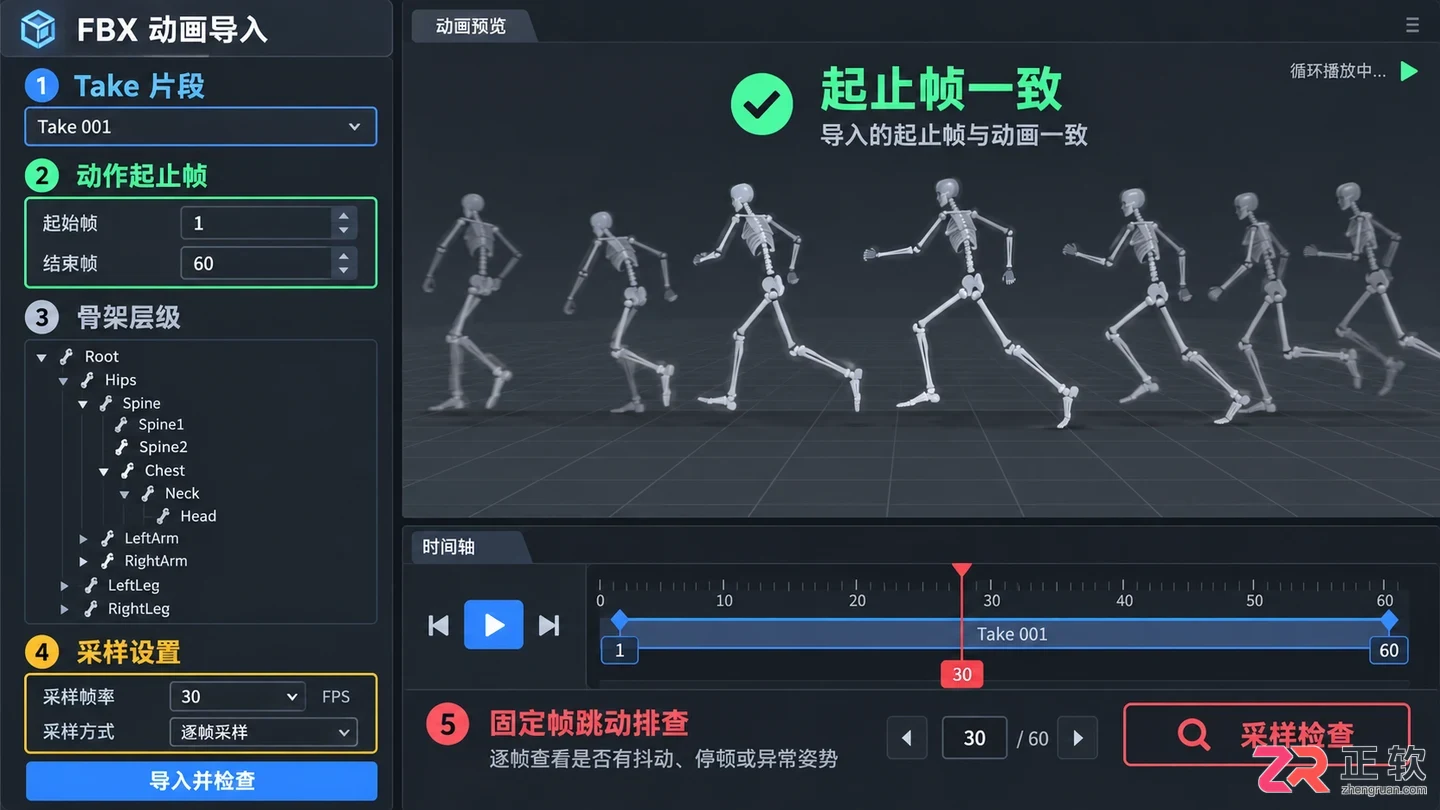Click the bone icon beside Root
The image size is (1440, 810).
tap(67, 356)
